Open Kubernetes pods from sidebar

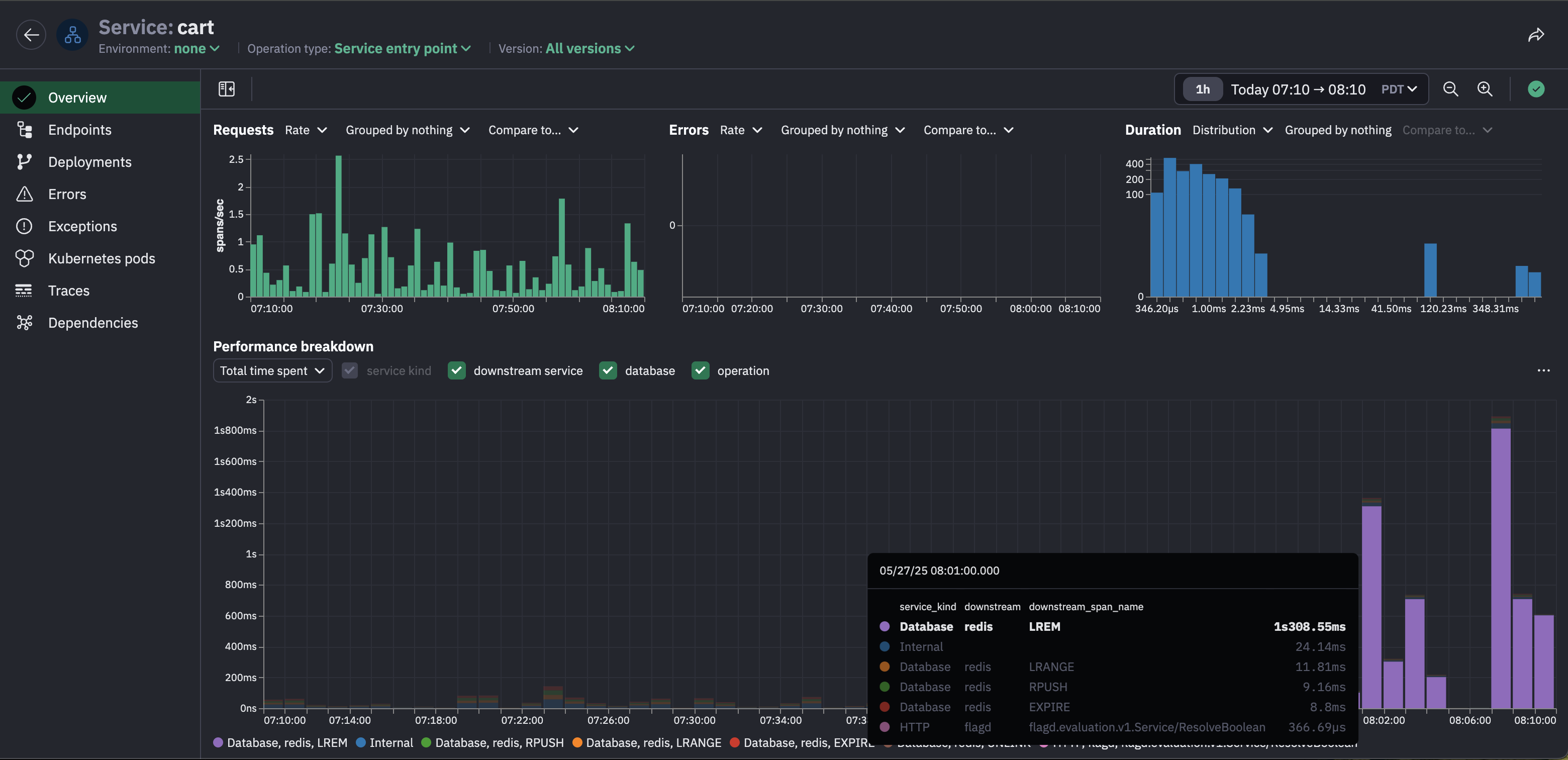101,258
